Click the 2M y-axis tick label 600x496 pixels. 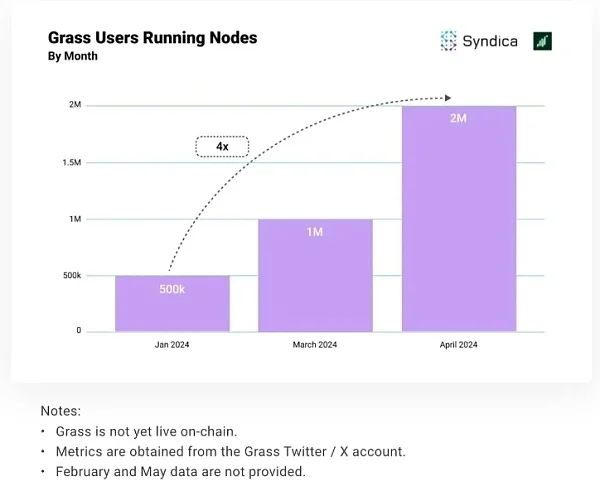pyautogui.click(x=75, y=105)
